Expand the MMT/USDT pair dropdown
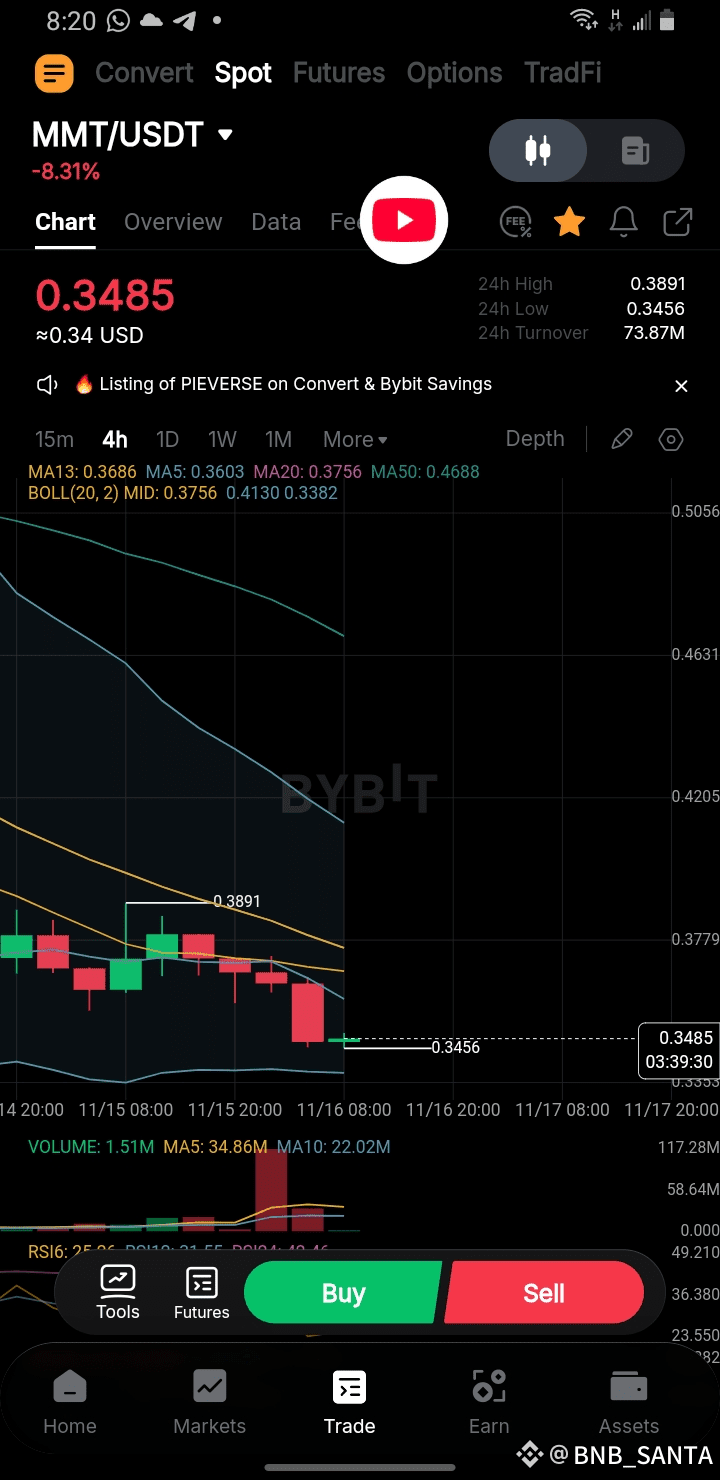Viewport: 720px width, 1480px height. coord(225,135)
